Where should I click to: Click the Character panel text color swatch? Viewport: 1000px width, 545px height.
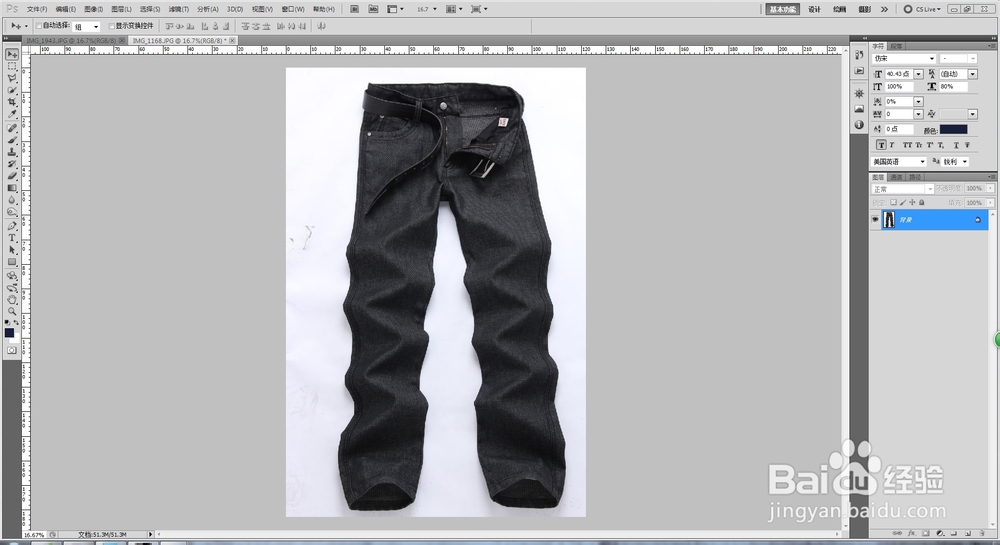coord(953,129)
